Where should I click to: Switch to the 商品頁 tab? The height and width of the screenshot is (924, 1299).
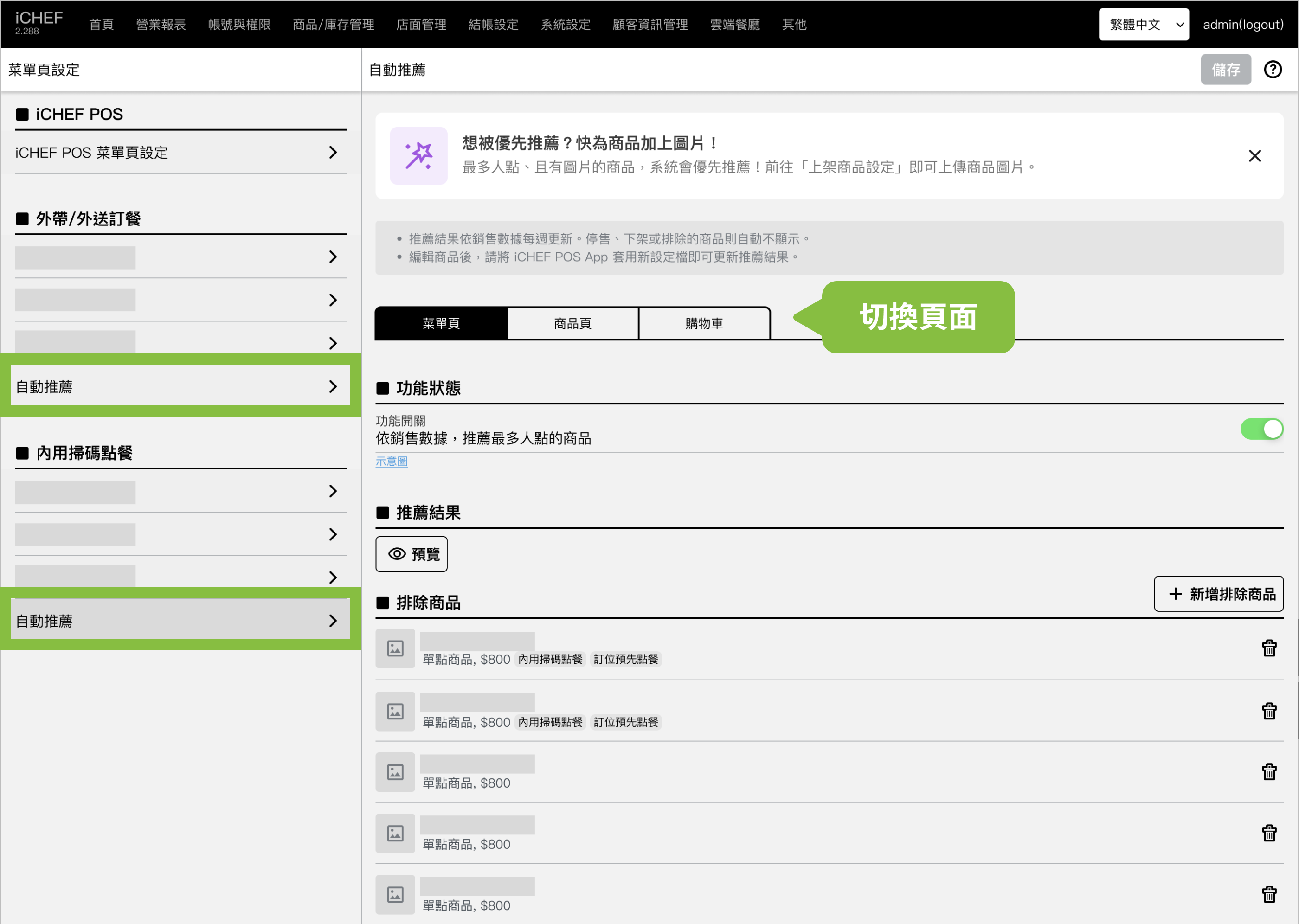(572, 324)
